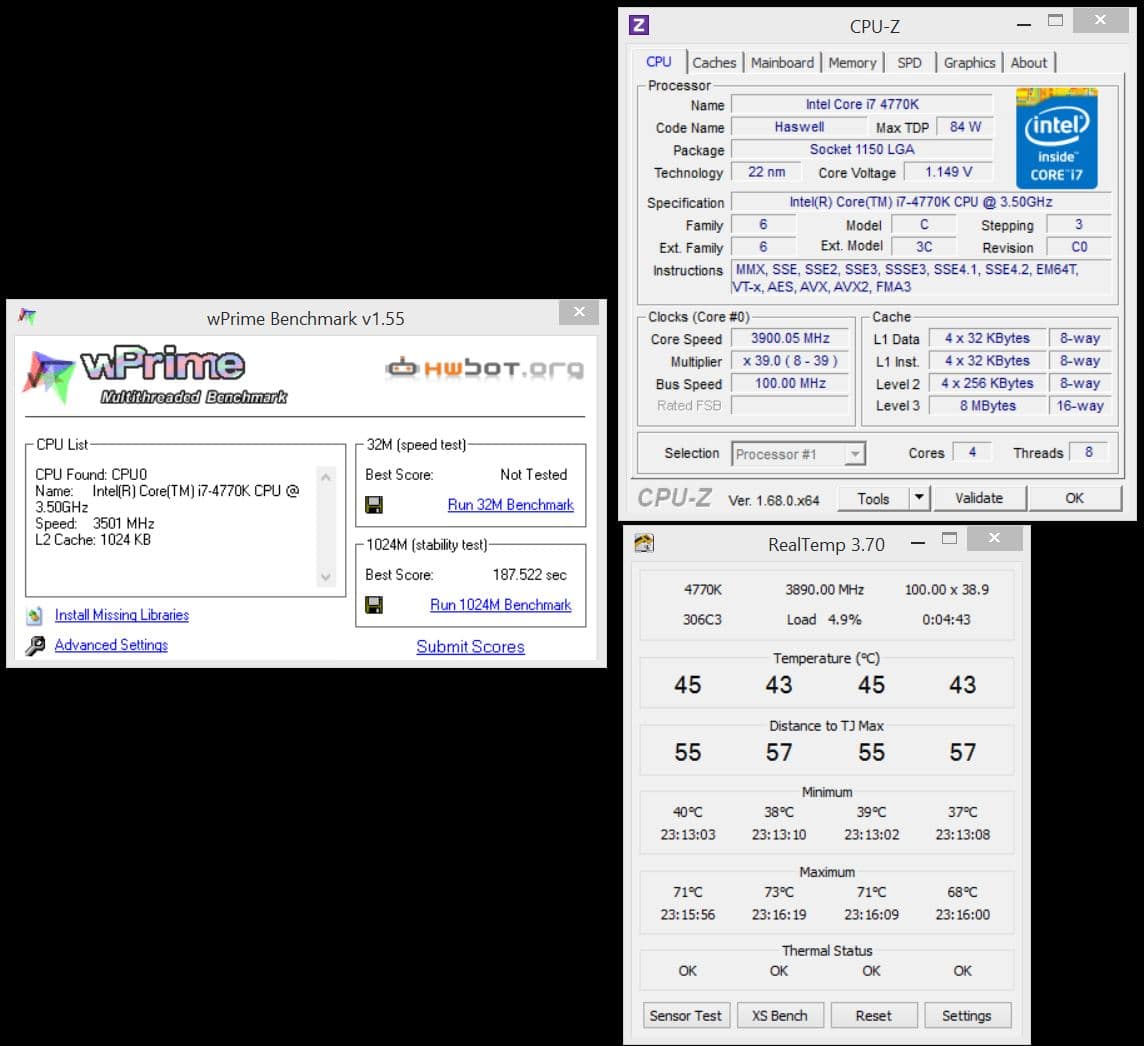Screen dimensions: 1144x1046
Task: Select the SPD tab
Action: point(909,62)
